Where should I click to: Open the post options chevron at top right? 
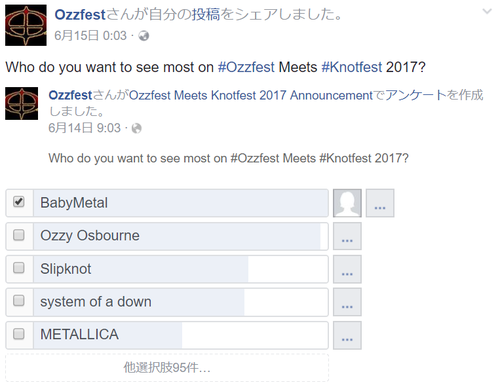coord(487,12)
